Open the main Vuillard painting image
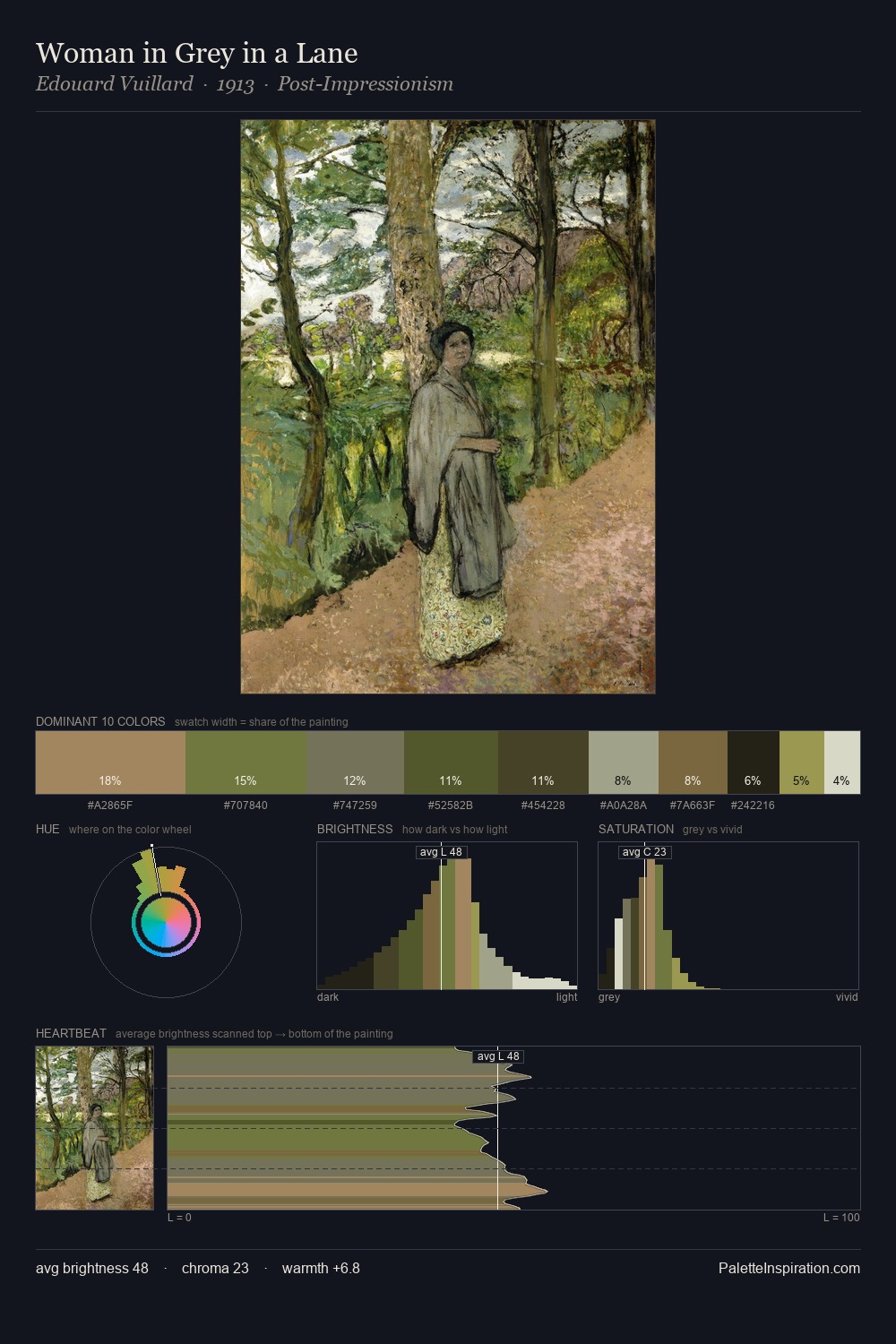 coord(448,407)
